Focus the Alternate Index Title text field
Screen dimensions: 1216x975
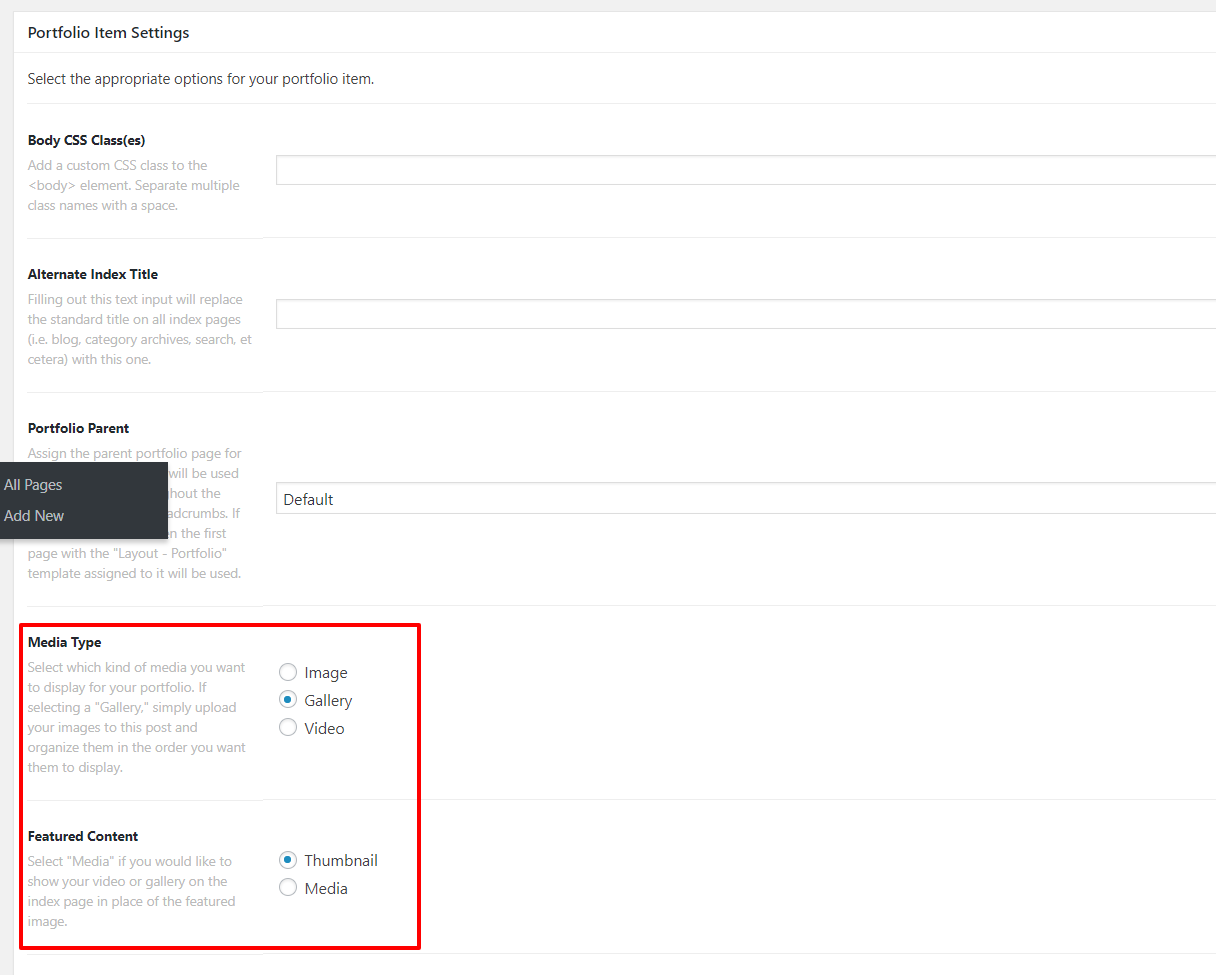(x=746, y=314)
